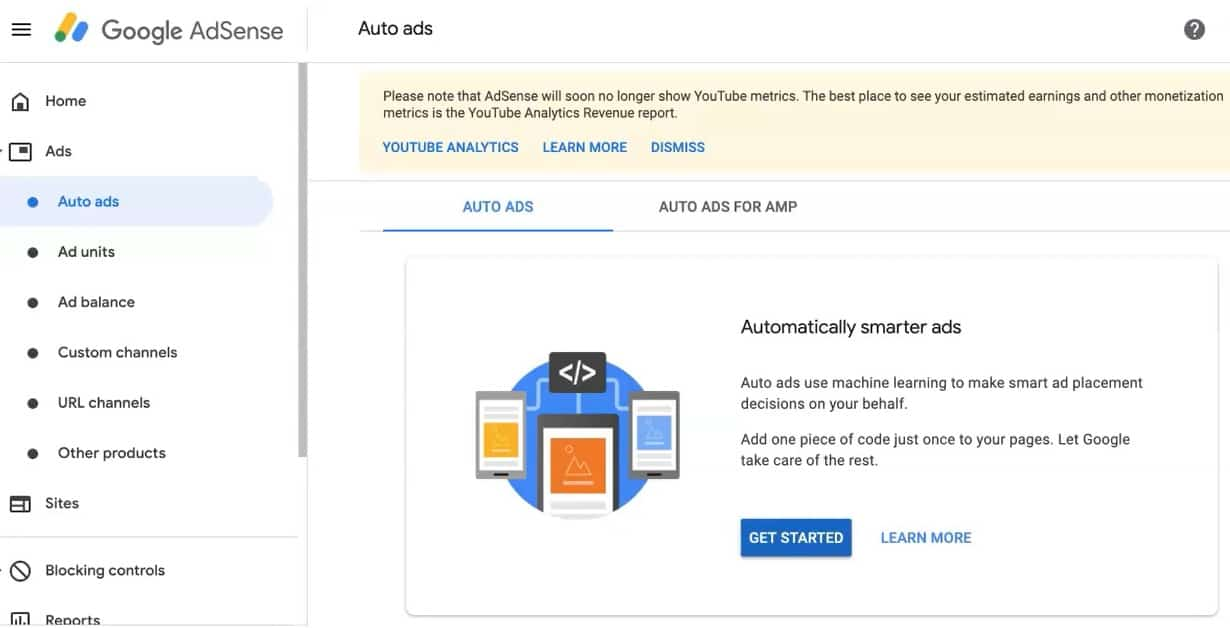This screenshot has height=628, width=1230.
Task: Select Ad units in sidebar
Action: click(x=136, y=252)
